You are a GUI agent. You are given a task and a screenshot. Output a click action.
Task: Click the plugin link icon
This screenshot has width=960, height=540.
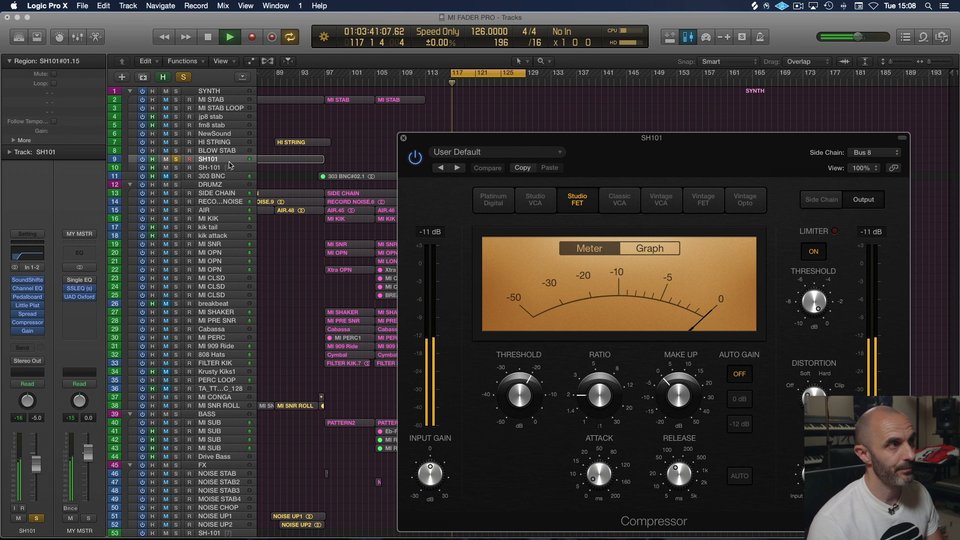point(893,168)
